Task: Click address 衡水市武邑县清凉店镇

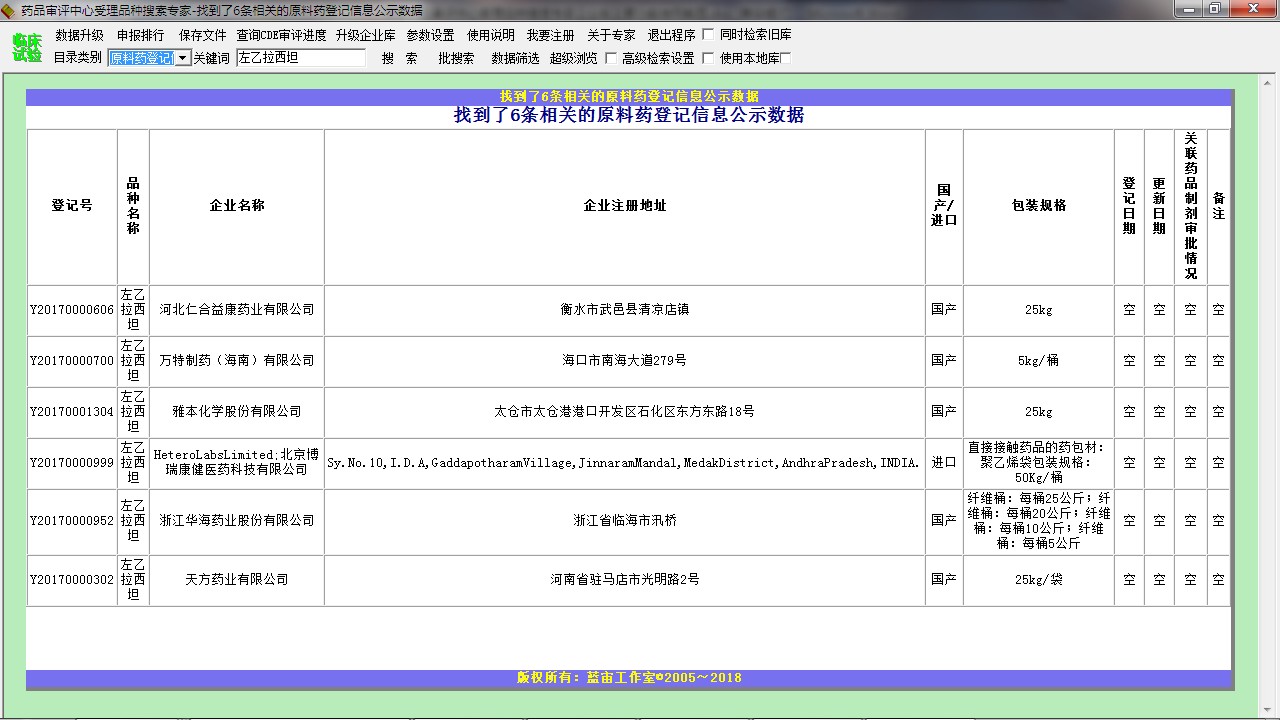Action: [x=625, y=310]
